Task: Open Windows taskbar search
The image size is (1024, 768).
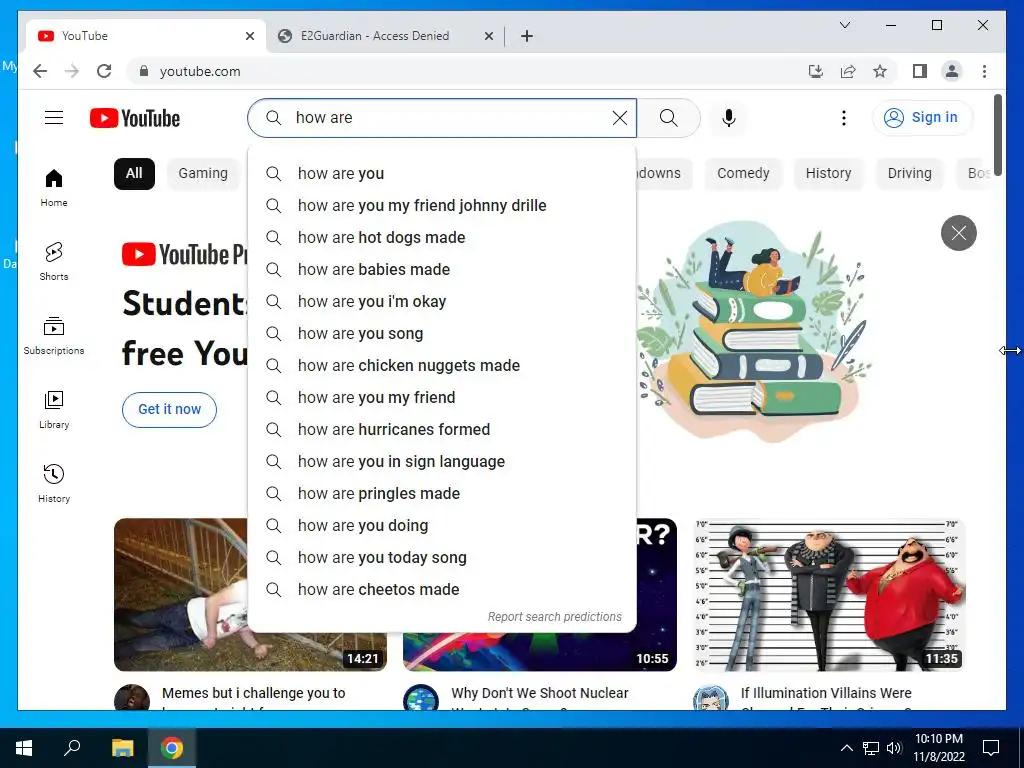Action: (x=72, y=748)
